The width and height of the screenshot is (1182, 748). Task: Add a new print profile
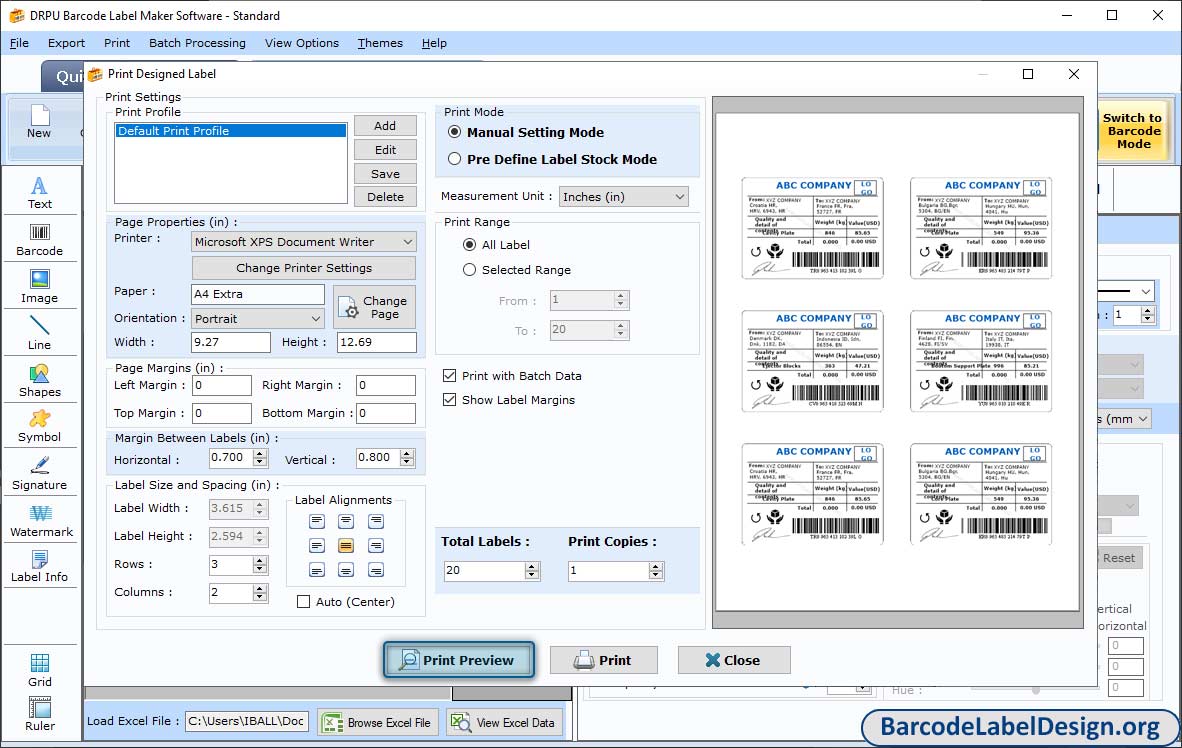tap(384, 126)
